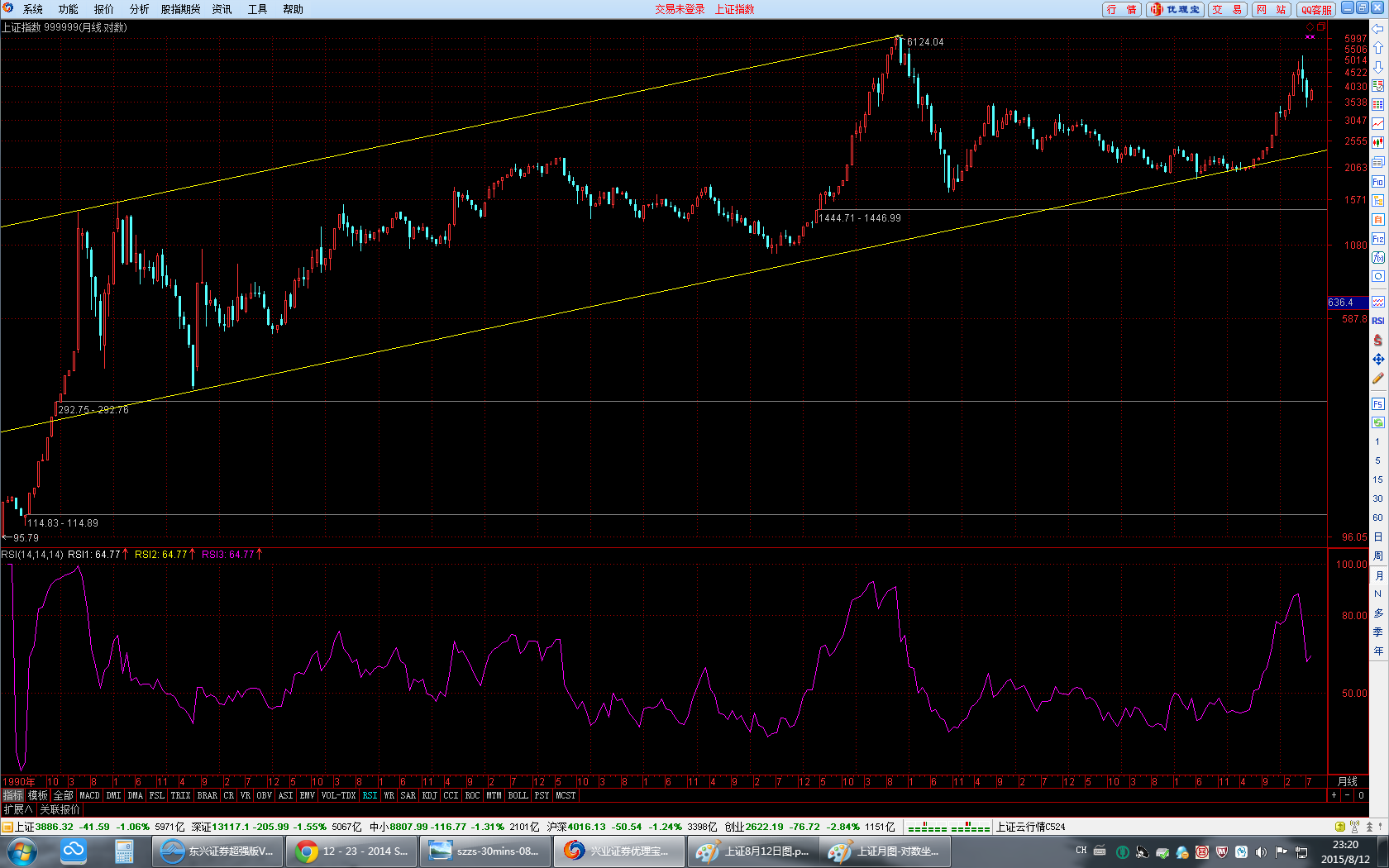Open the f(x) formula manager icon
The height and width of the screenshot is (868, 1389).
point(1377,258)
